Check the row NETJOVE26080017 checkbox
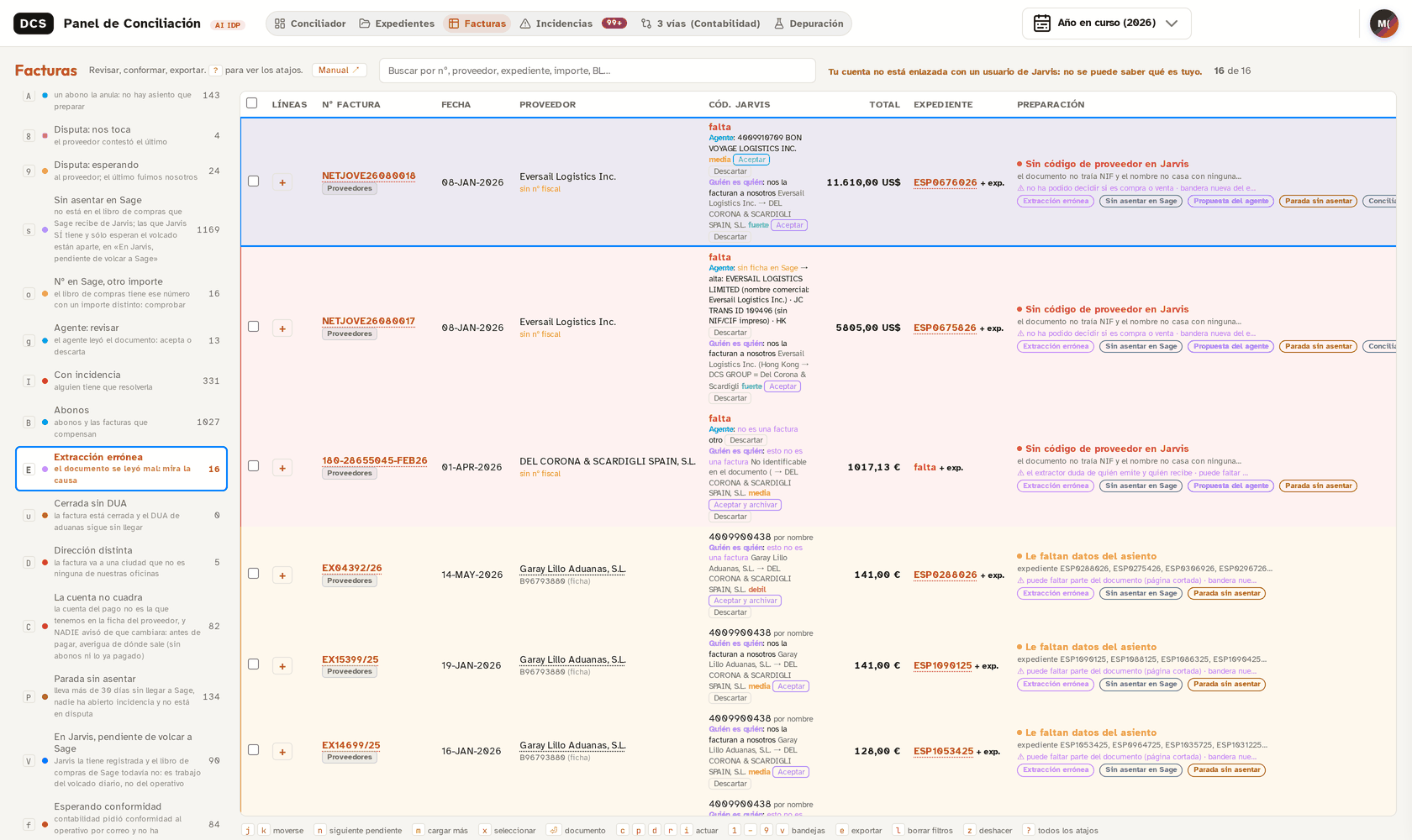This screenshot has height=840, width=1412. point(253,327)
